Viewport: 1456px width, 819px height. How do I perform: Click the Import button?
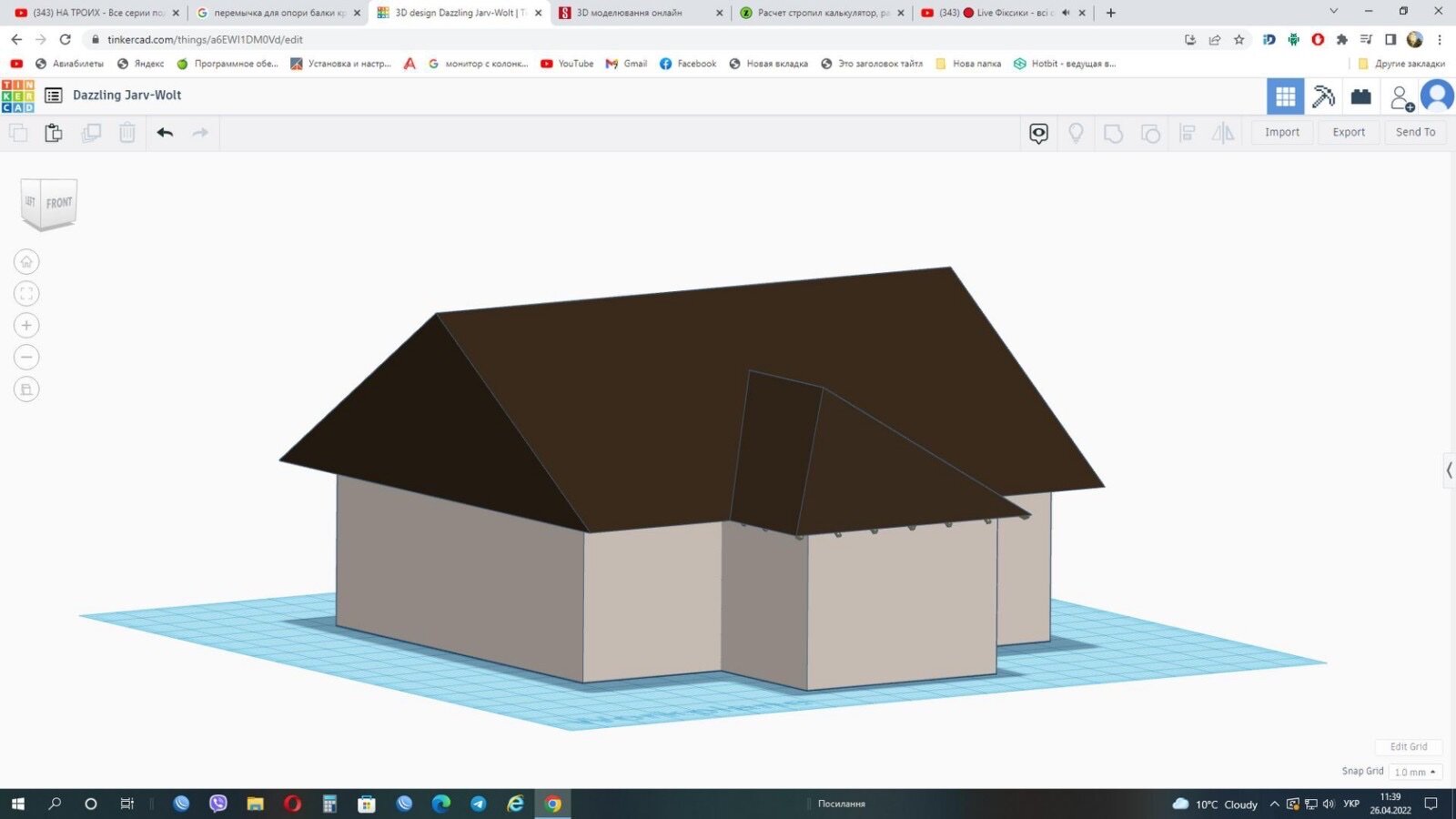coord(1282,132)
